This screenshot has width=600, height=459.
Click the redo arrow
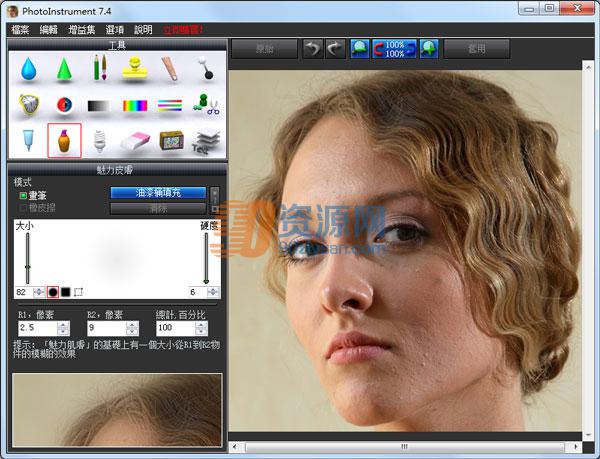pyautogui.click(x=335, y=49)
